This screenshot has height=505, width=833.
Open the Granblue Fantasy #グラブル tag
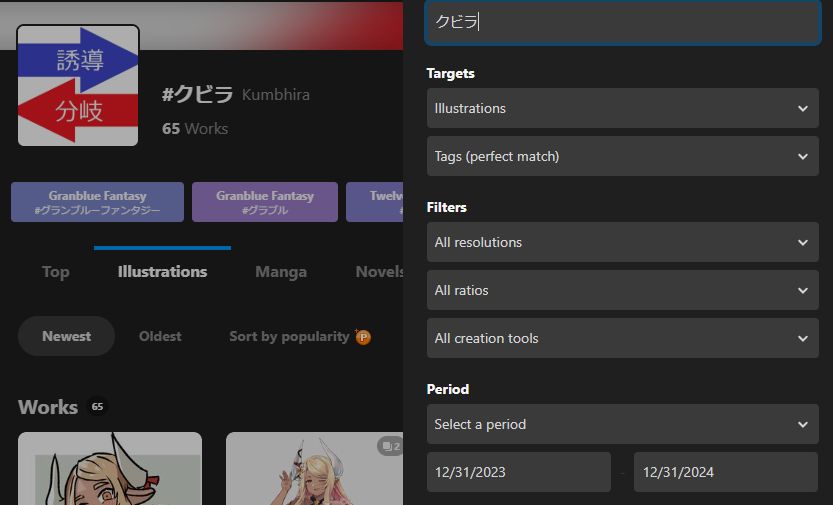tap(265, 202)
